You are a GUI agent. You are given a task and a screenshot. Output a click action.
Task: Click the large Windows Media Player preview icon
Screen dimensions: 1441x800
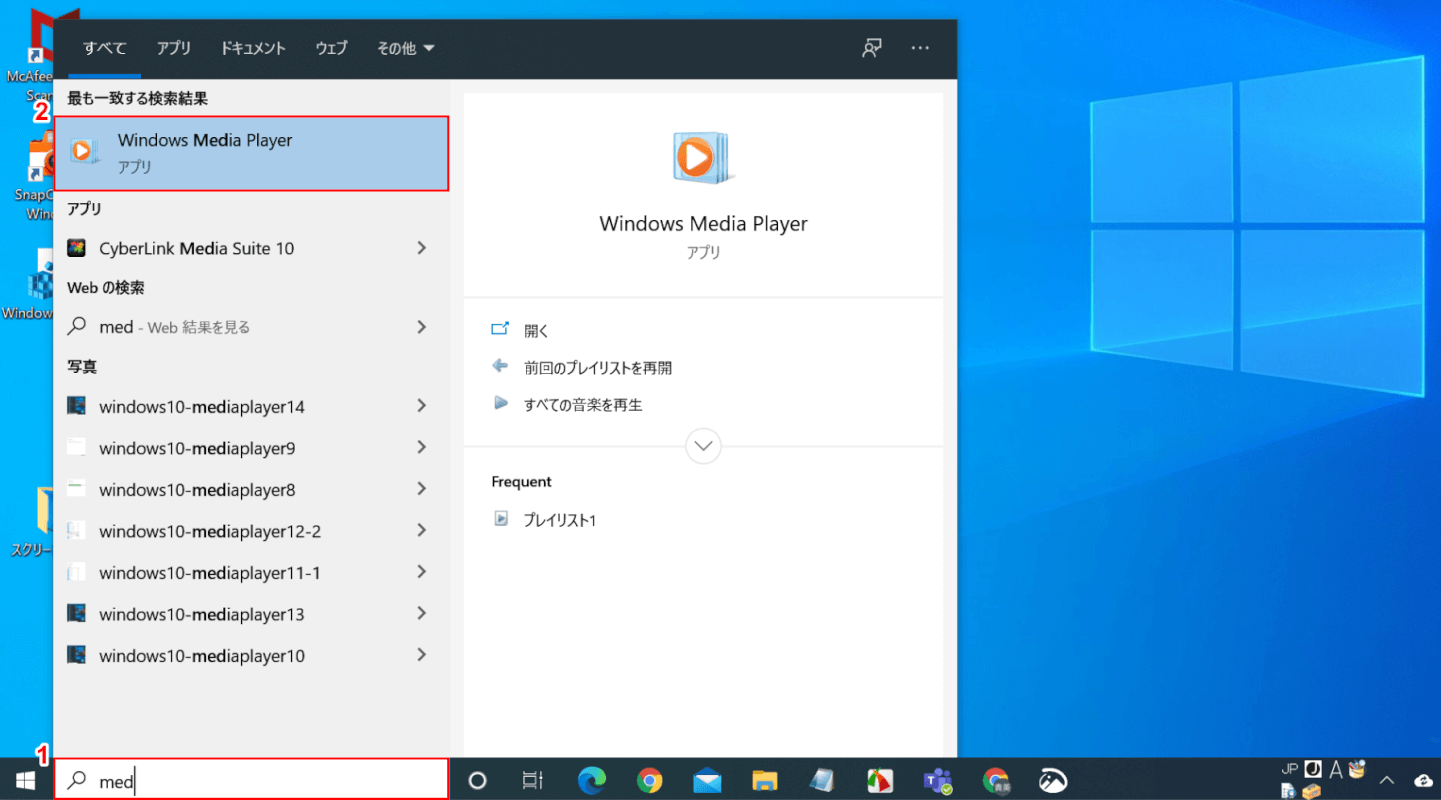[703, 157]
